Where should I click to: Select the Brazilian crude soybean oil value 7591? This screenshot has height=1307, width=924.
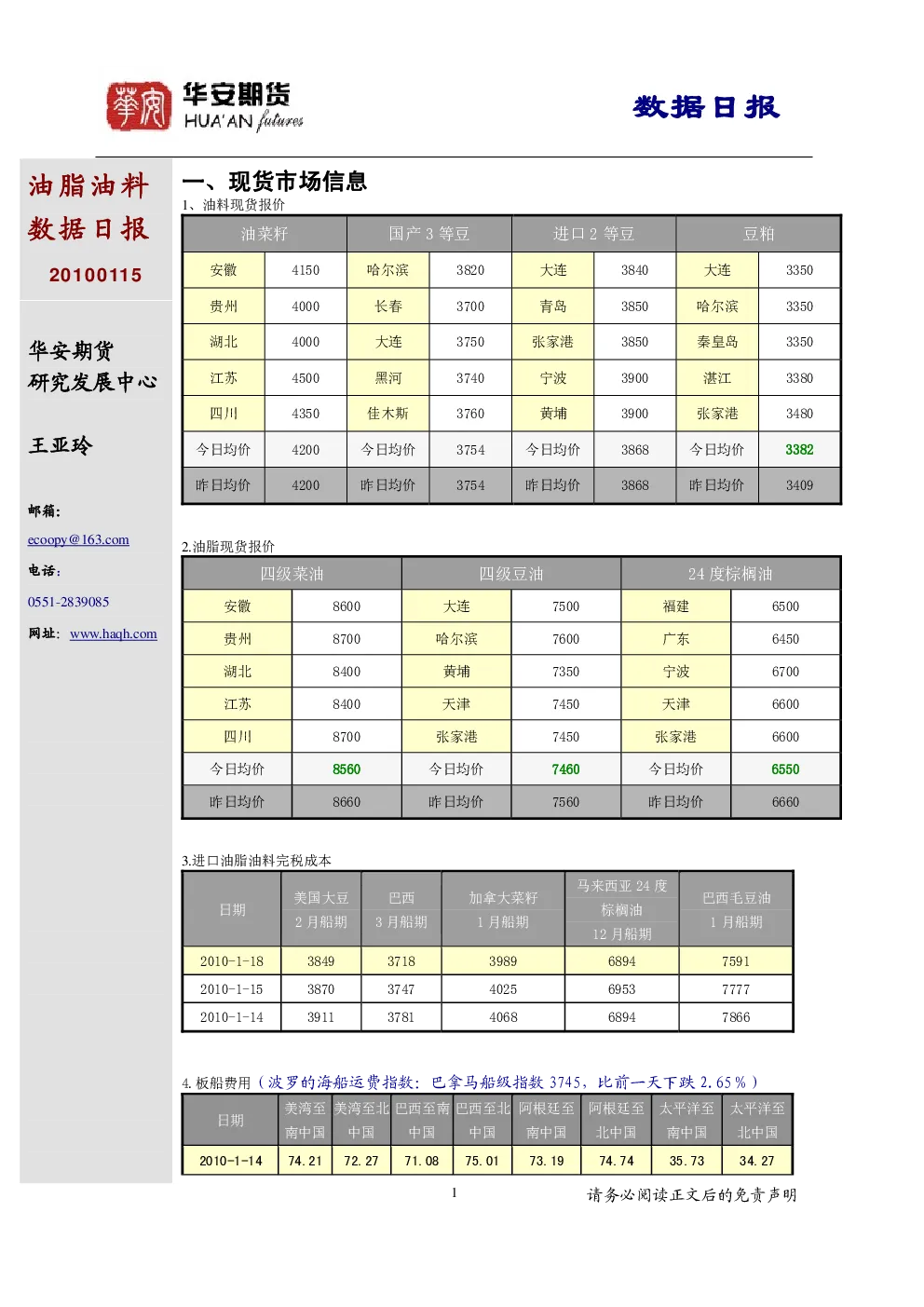[736, 961]
